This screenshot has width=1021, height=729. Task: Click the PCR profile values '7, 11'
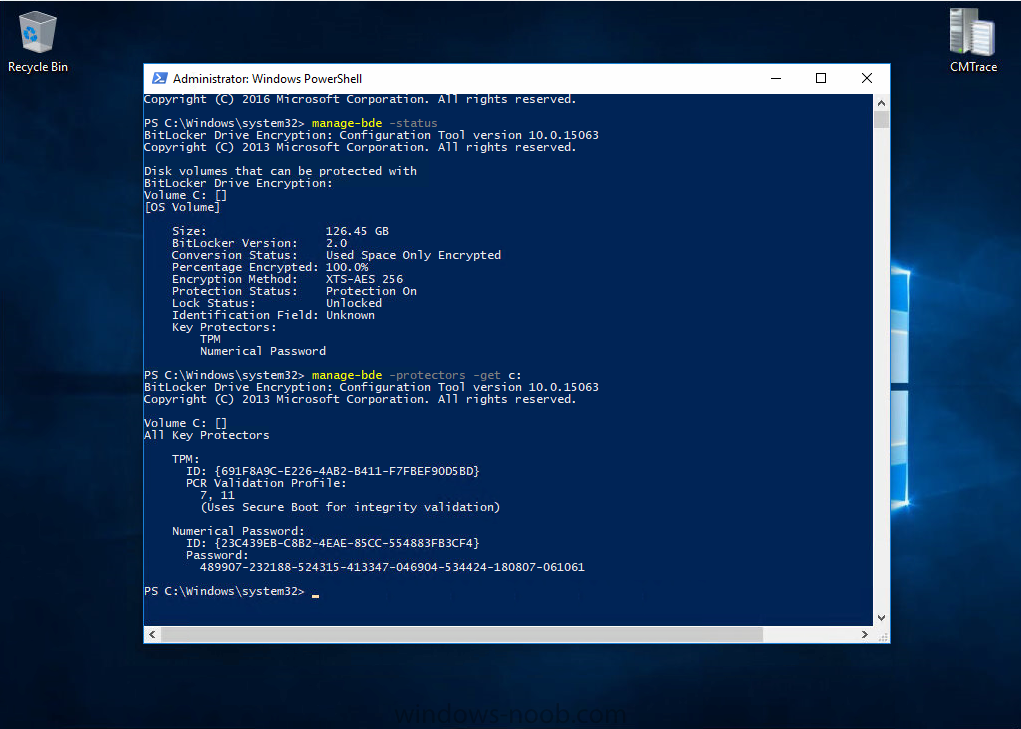click(x=217, y=495)
